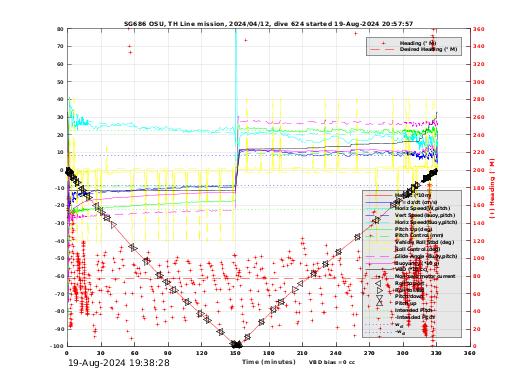
Task: Click the 150 minute x-axis tick label
Action: tap(235, 353)
